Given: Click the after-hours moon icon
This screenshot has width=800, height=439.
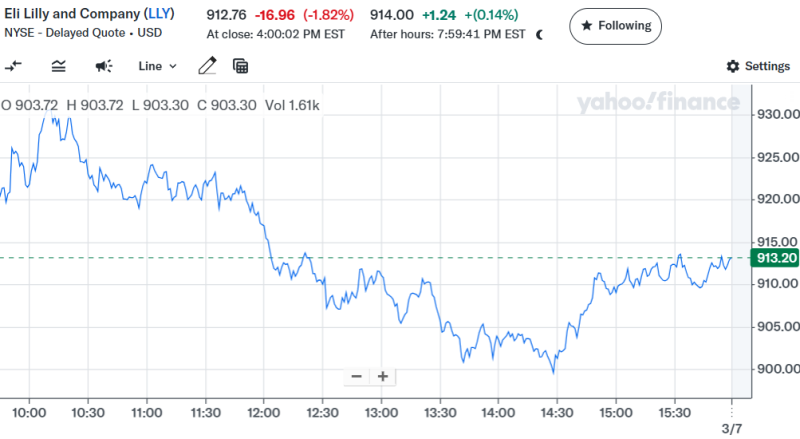Looking at the screenshot, I should click(x=540, y=34).
